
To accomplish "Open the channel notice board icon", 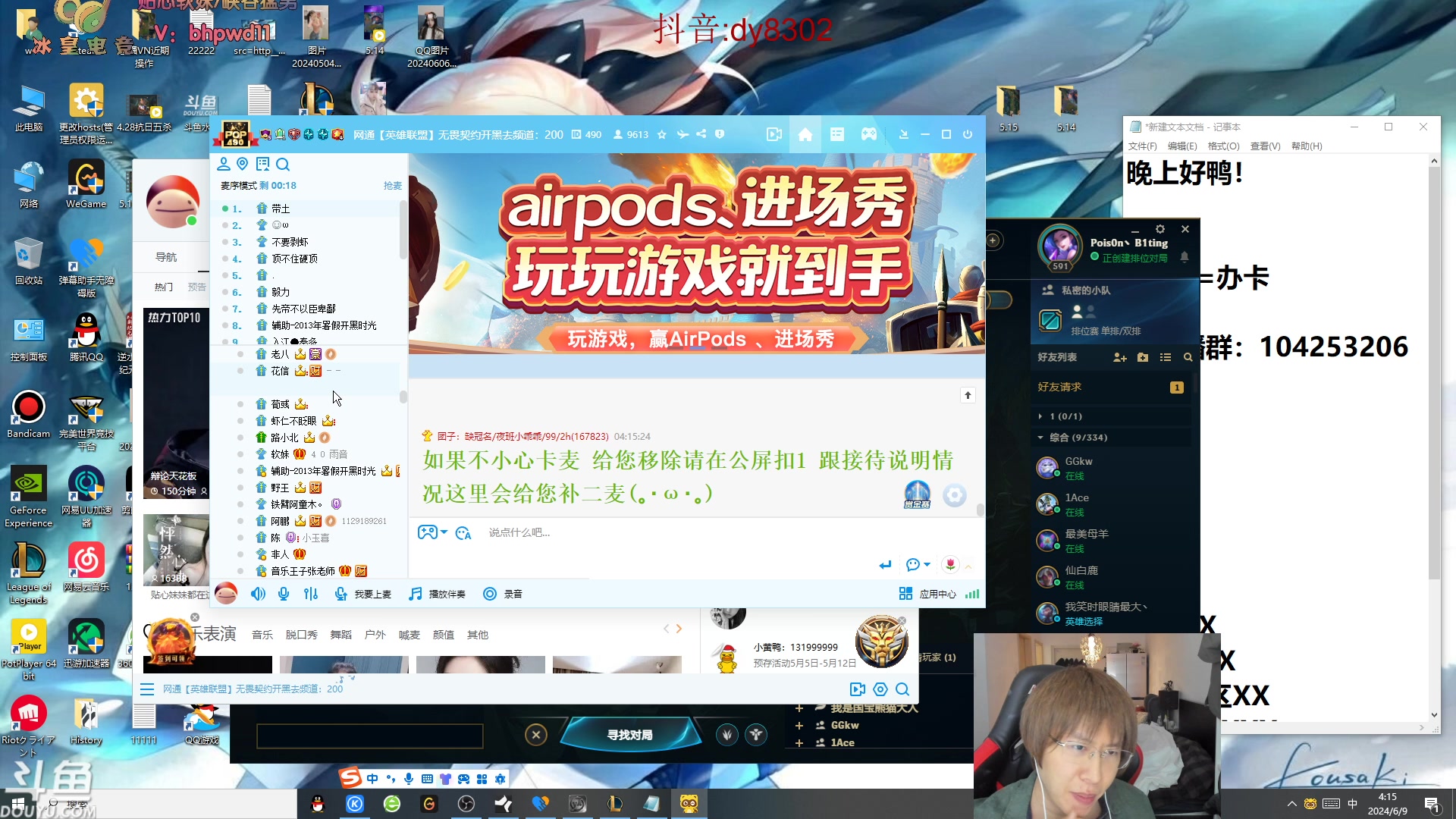I will pyautogui.click(x=262, y=164).
